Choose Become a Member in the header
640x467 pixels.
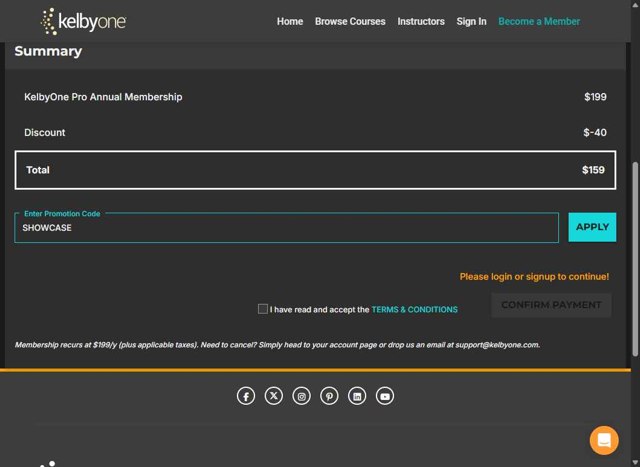[x=539, y=21]
